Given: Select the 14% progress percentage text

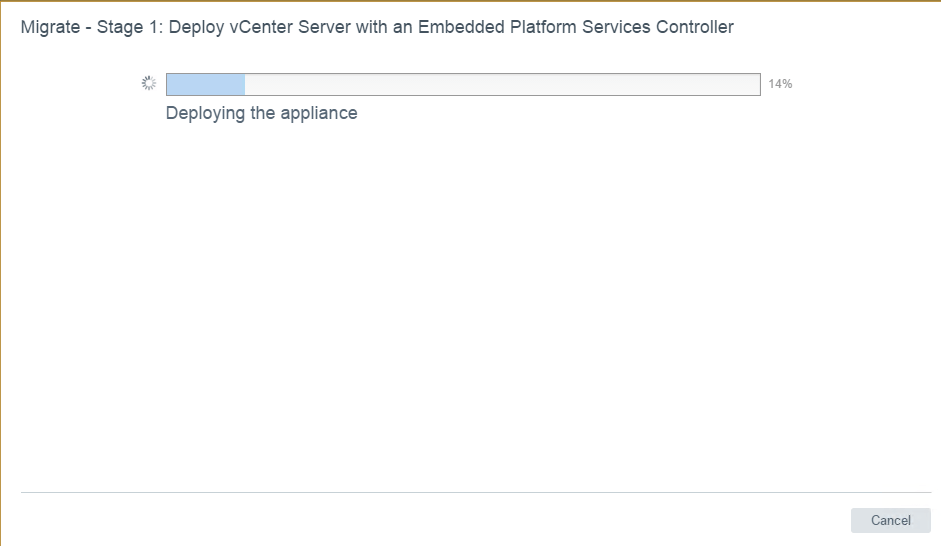Looking at the screenshot, I should (780, 84).
